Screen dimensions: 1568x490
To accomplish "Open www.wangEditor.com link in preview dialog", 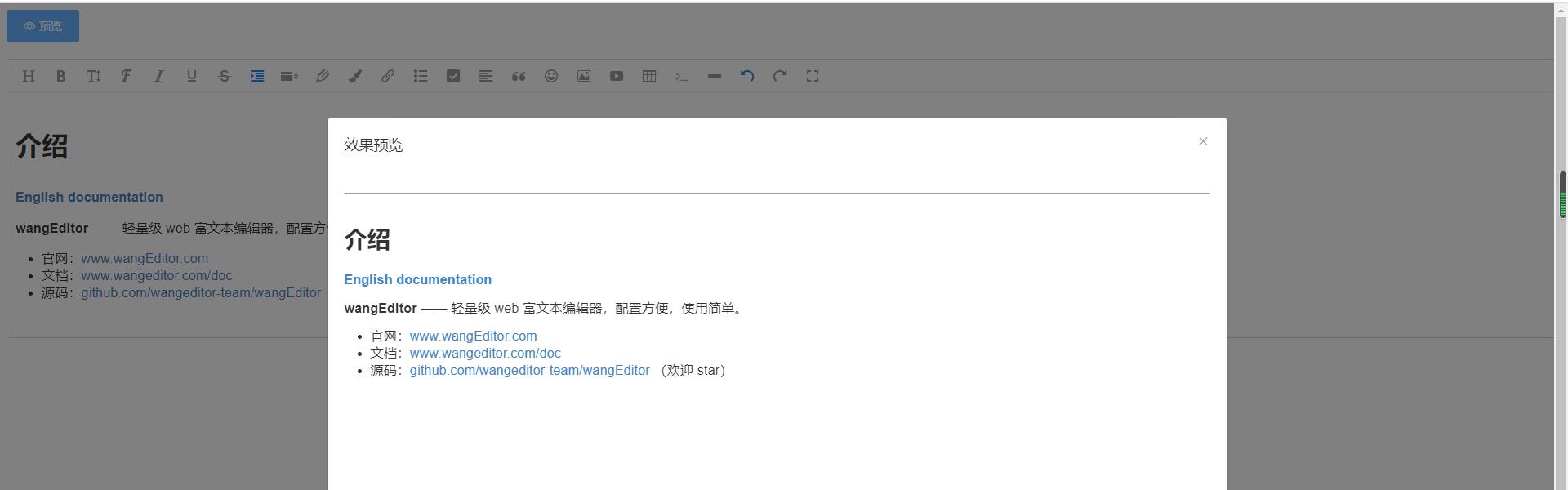I will tap(474, 336).
